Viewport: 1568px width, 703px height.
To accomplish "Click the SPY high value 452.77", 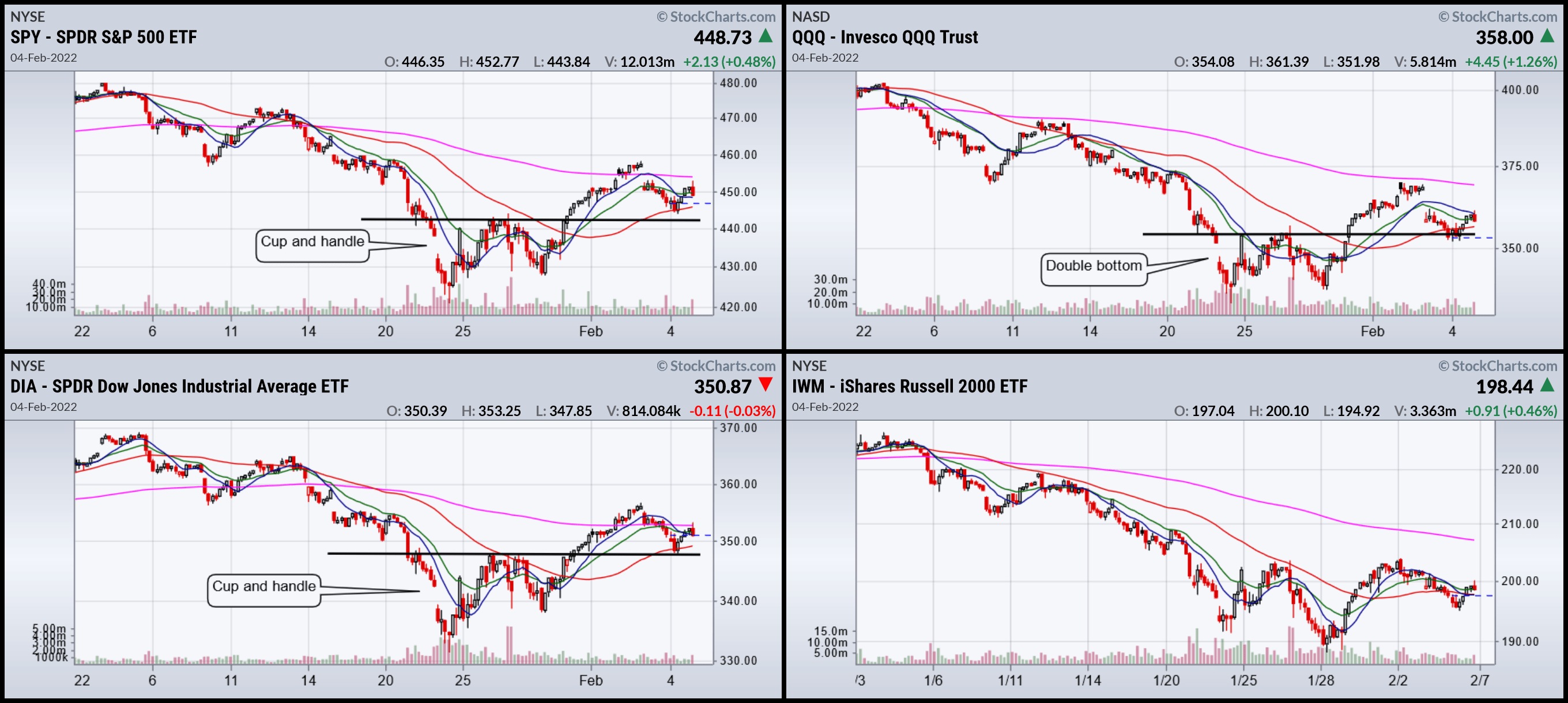I will [497, 62].
